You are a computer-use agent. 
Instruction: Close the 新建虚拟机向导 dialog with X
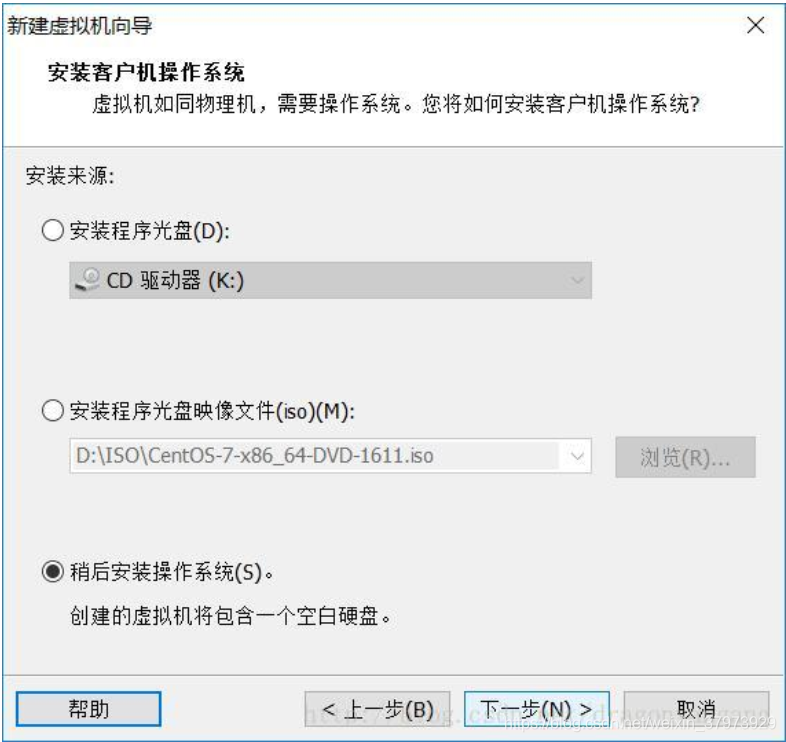click(755, 25)
